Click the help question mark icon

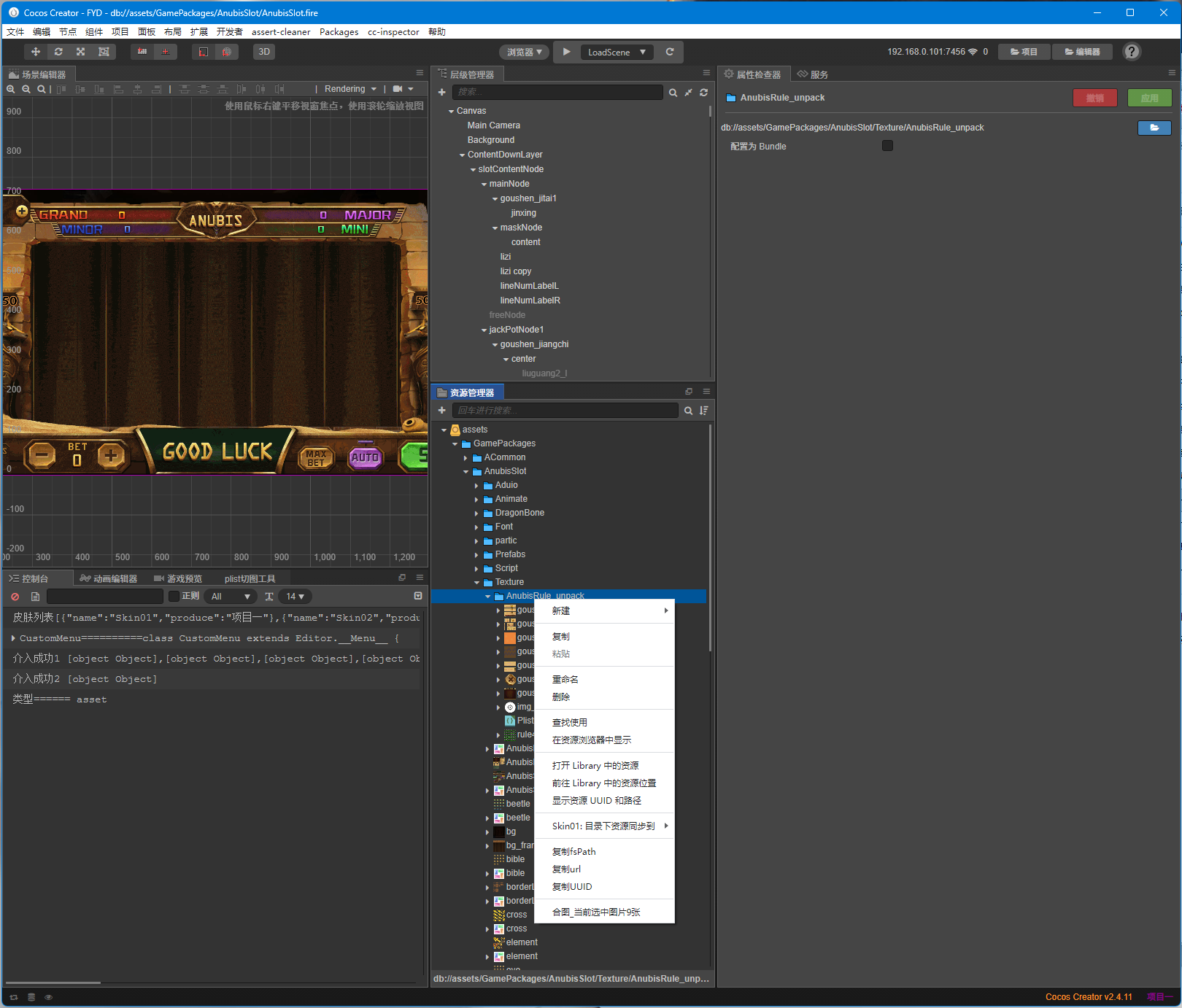pyautogui.click(x=1132, y=52)
